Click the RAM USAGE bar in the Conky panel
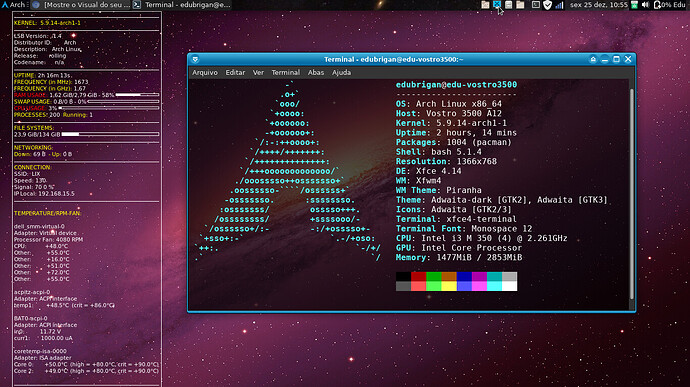This screenshot has width=690, height=387. pyautogui.click(x=137, y=95)
